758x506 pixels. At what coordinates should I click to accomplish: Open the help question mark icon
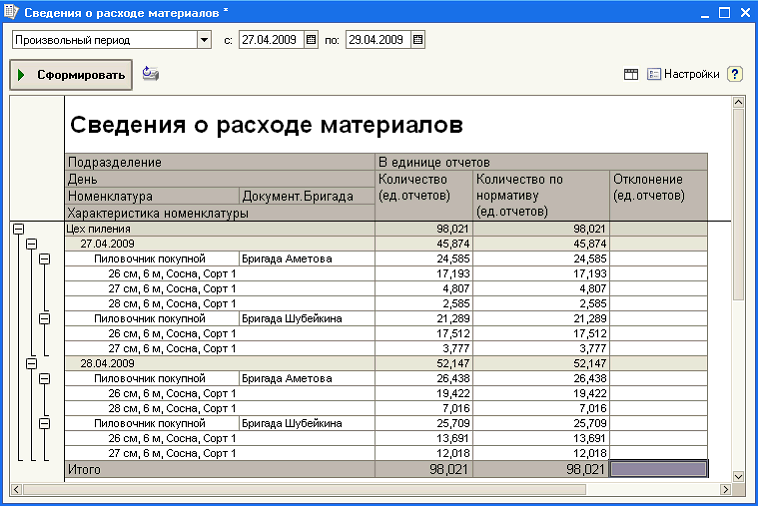735,74
